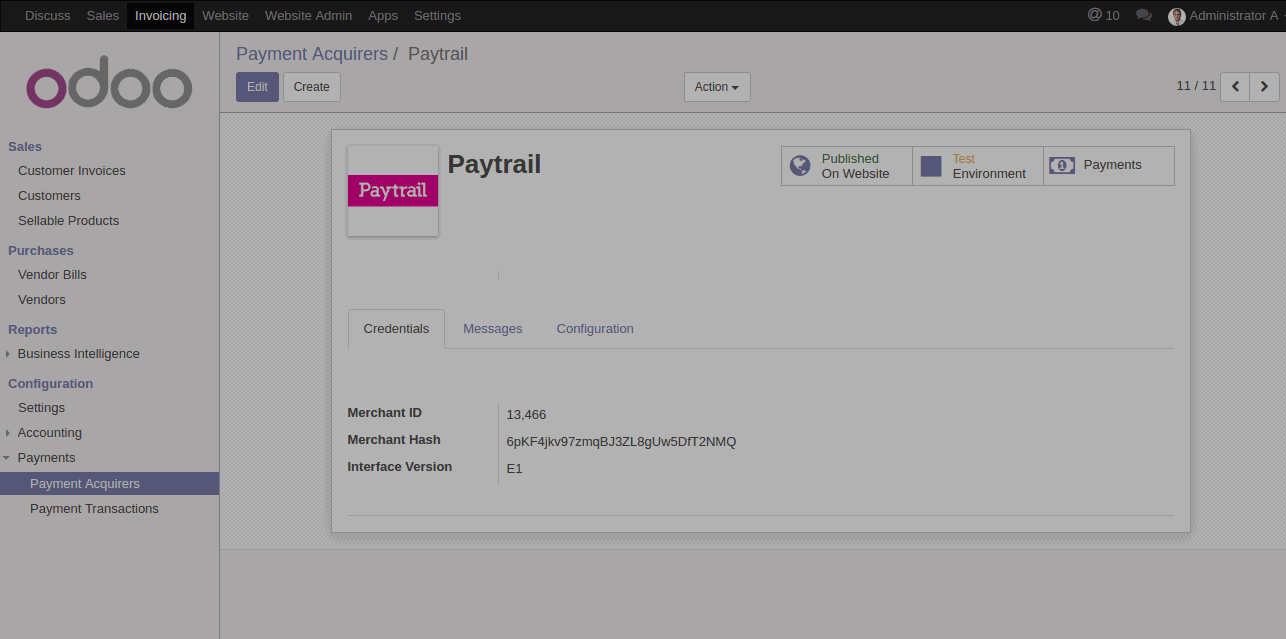The width and height of the screenshot is (1286, 639).
Task: Open Customers in sidebar
Action: 49,196
